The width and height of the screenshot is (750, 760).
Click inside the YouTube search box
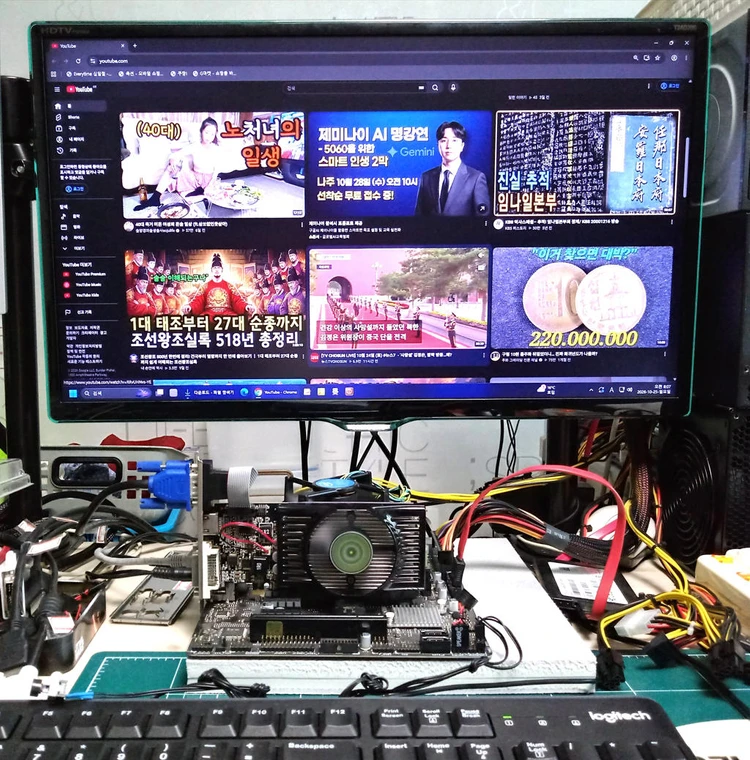point(349,88)
